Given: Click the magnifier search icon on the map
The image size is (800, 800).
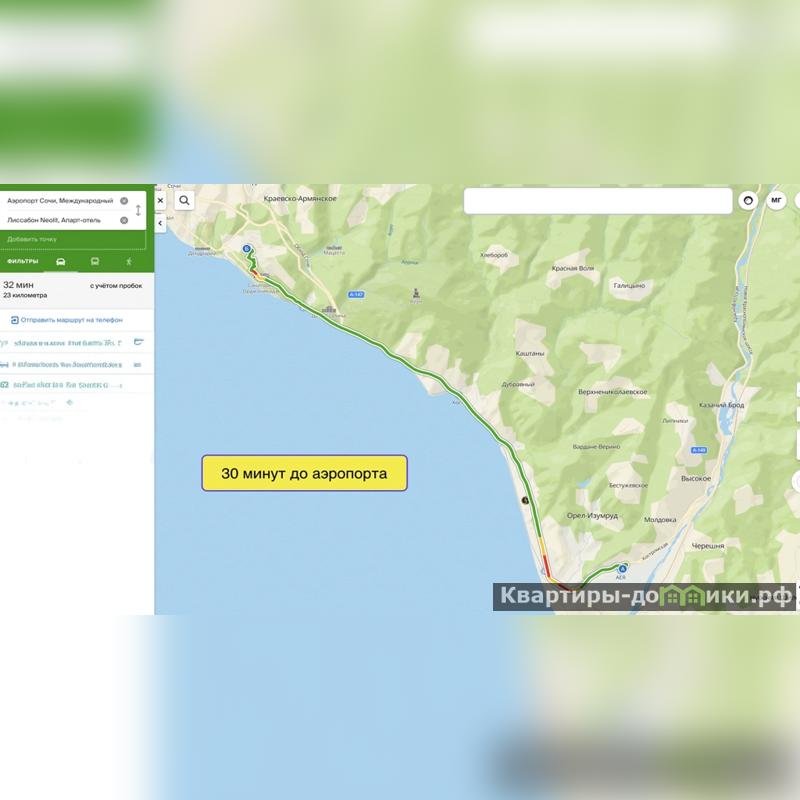Looking at the screenshot, I should pos(184,200).
